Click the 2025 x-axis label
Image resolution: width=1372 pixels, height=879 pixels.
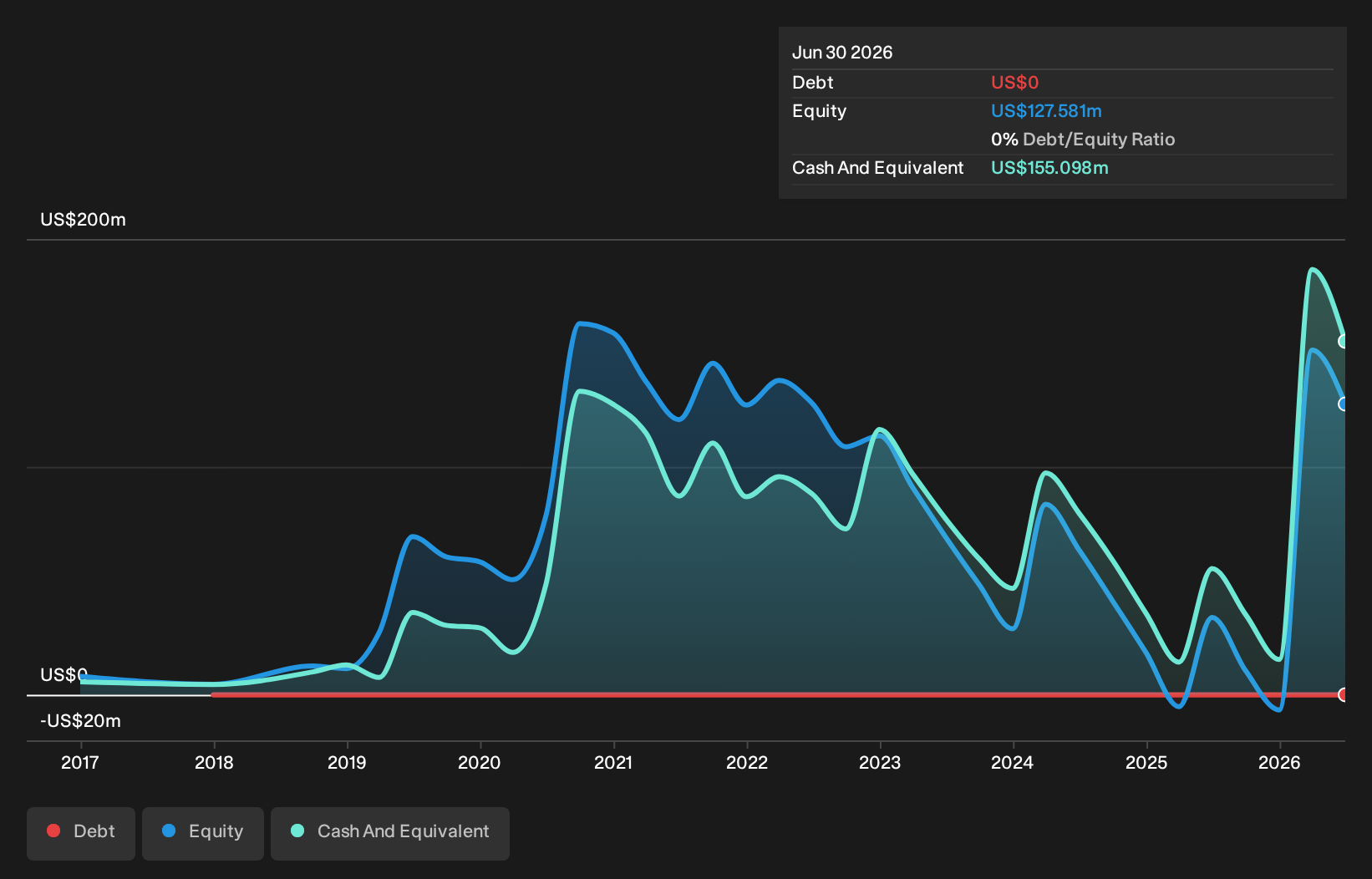tap(1146, 762)
